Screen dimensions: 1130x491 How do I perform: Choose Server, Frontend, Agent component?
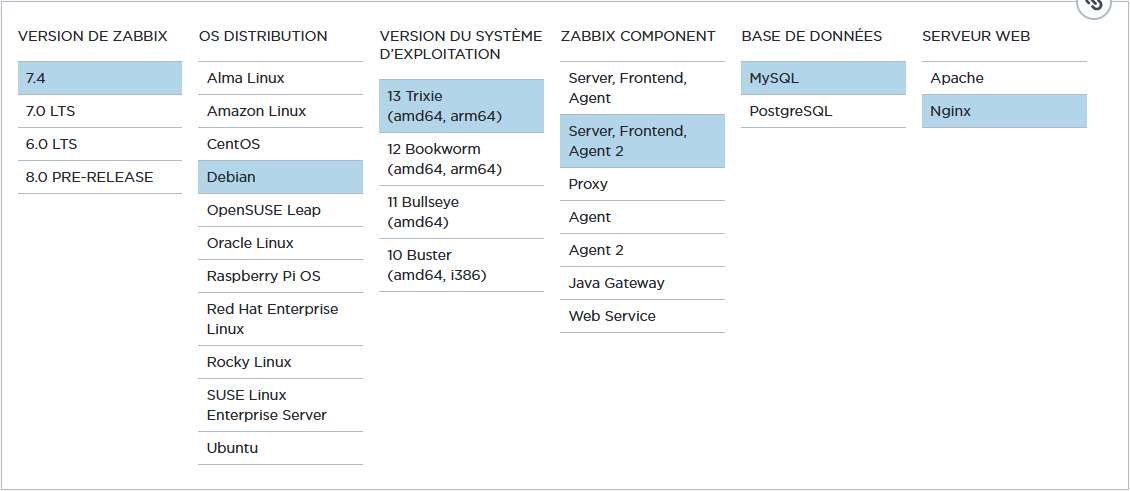(x=642, y=88)
